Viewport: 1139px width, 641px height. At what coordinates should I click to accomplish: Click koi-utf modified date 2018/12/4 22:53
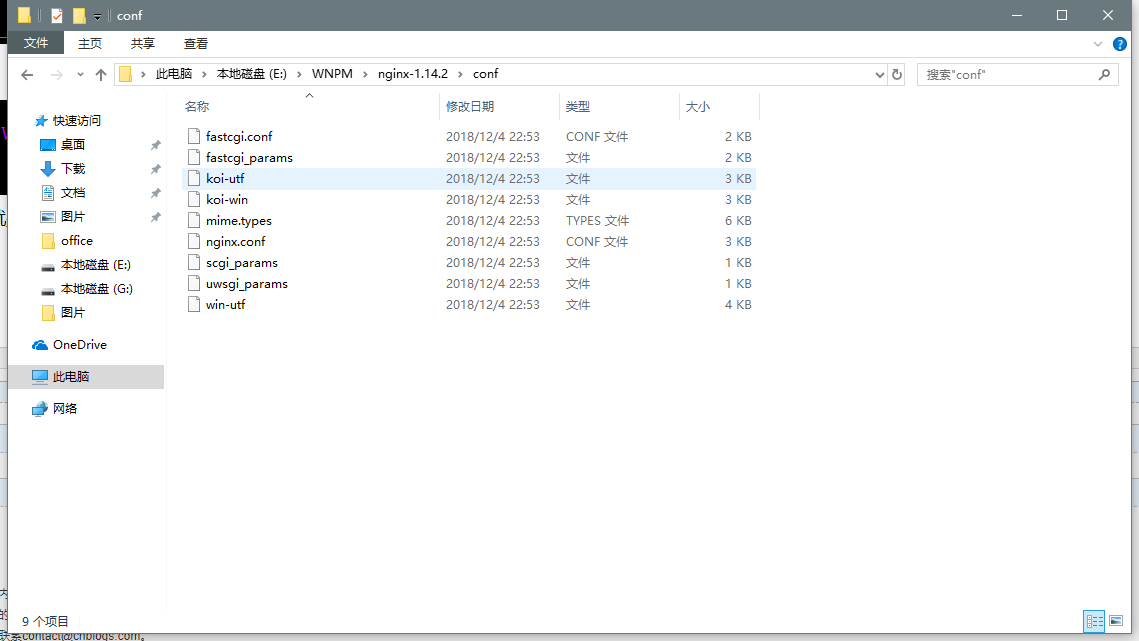point(493,179)
